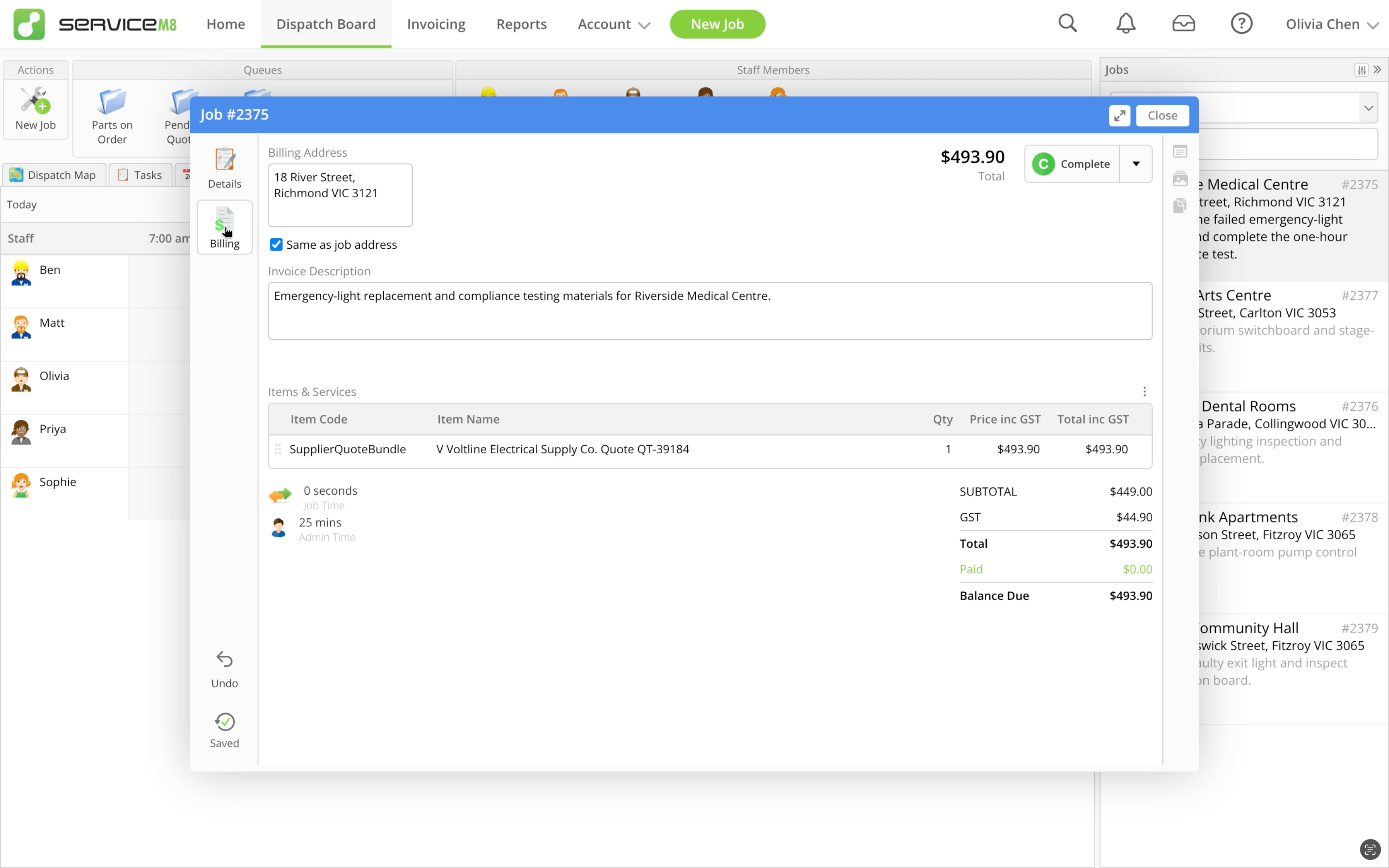
Task: Click the Qty value 1
Action: [948, 449]
